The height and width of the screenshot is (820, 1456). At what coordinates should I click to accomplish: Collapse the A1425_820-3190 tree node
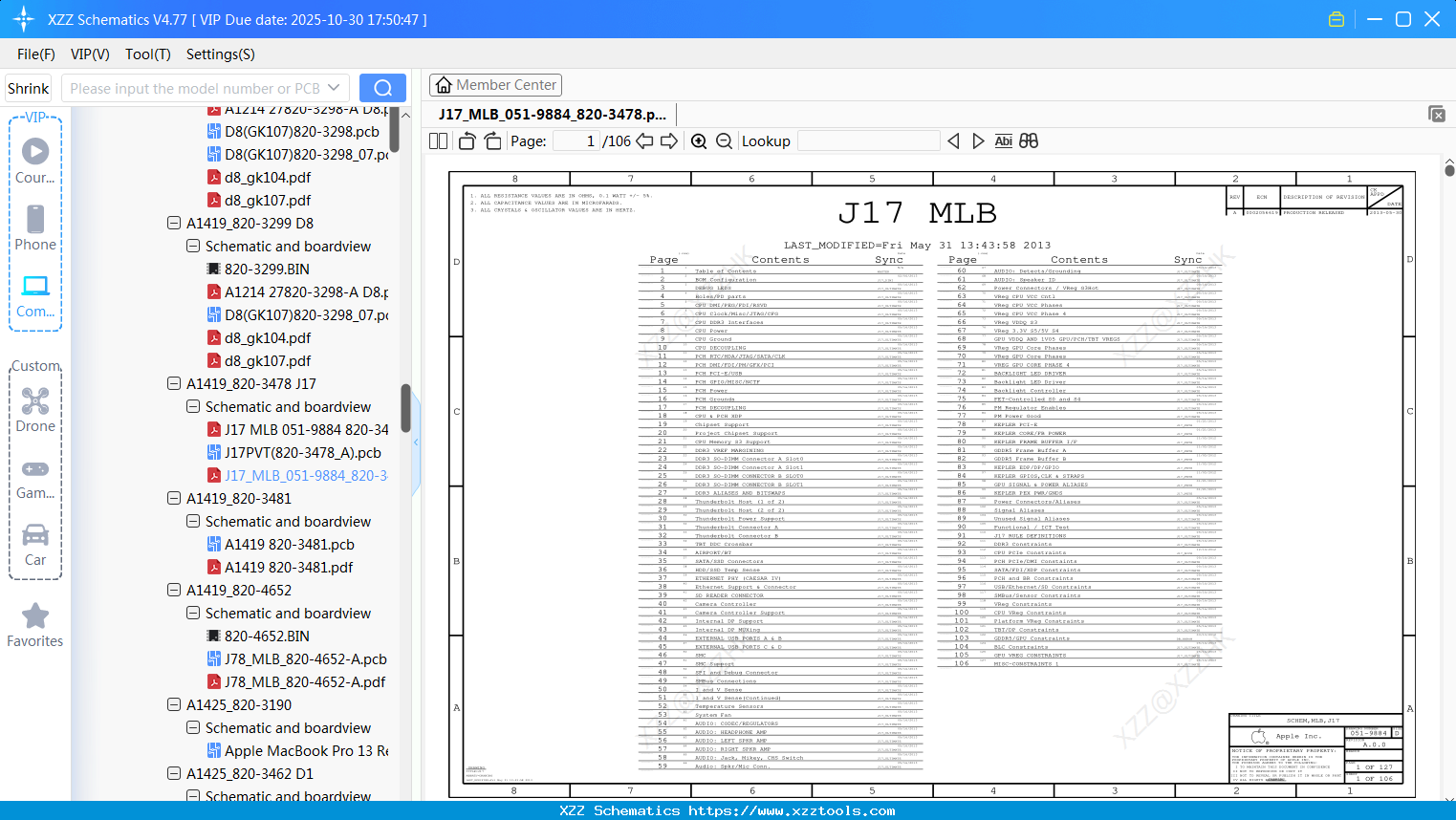[174, 704]
